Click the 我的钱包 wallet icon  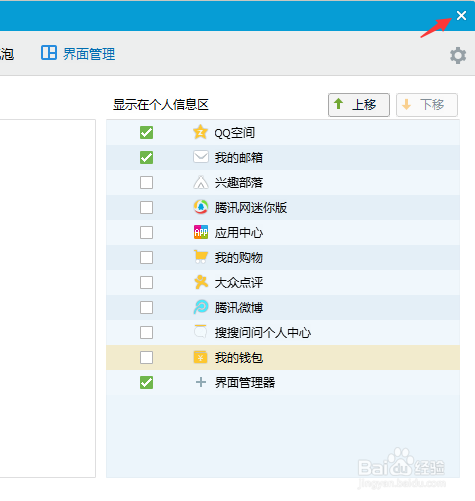(x=200, y=357)
